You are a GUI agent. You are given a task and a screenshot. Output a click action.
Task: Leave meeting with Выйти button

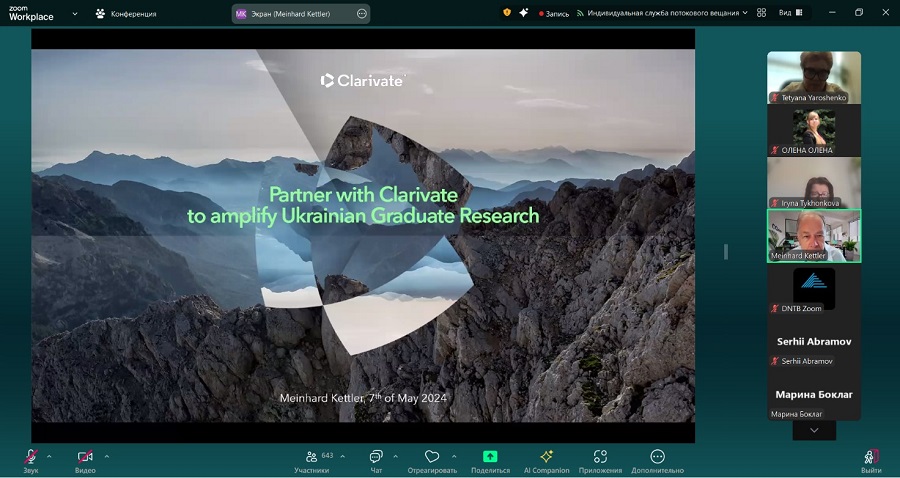(x=871, y=461)
